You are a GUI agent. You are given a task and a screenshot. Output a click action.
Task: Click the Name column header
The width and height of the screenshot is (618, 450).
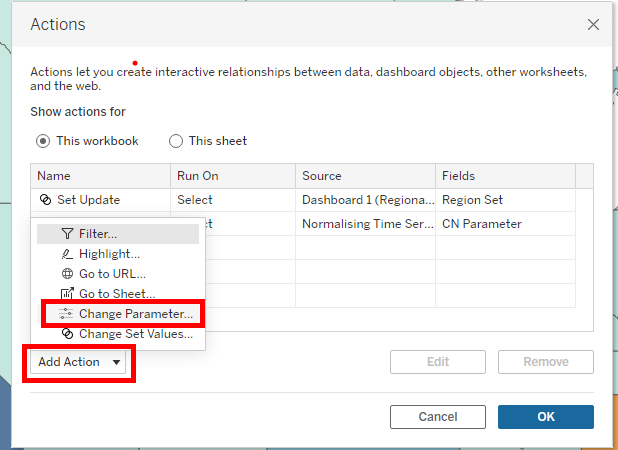(54, 176)
